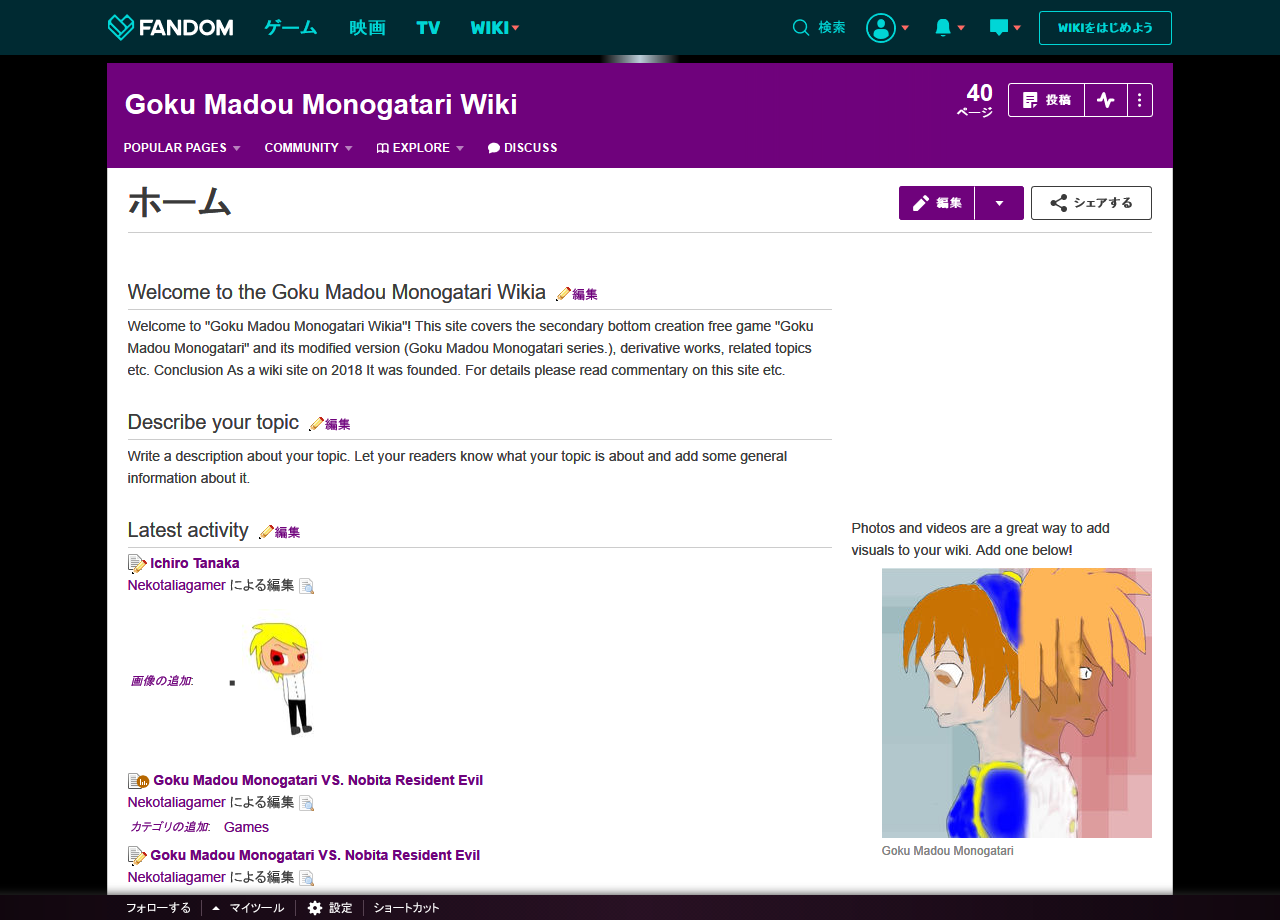The width and height of the screenshot is (1280, 920).
Task: Open Ichiro Tanaka activity link
Action: pyautogui.click(x=195, y=563)
